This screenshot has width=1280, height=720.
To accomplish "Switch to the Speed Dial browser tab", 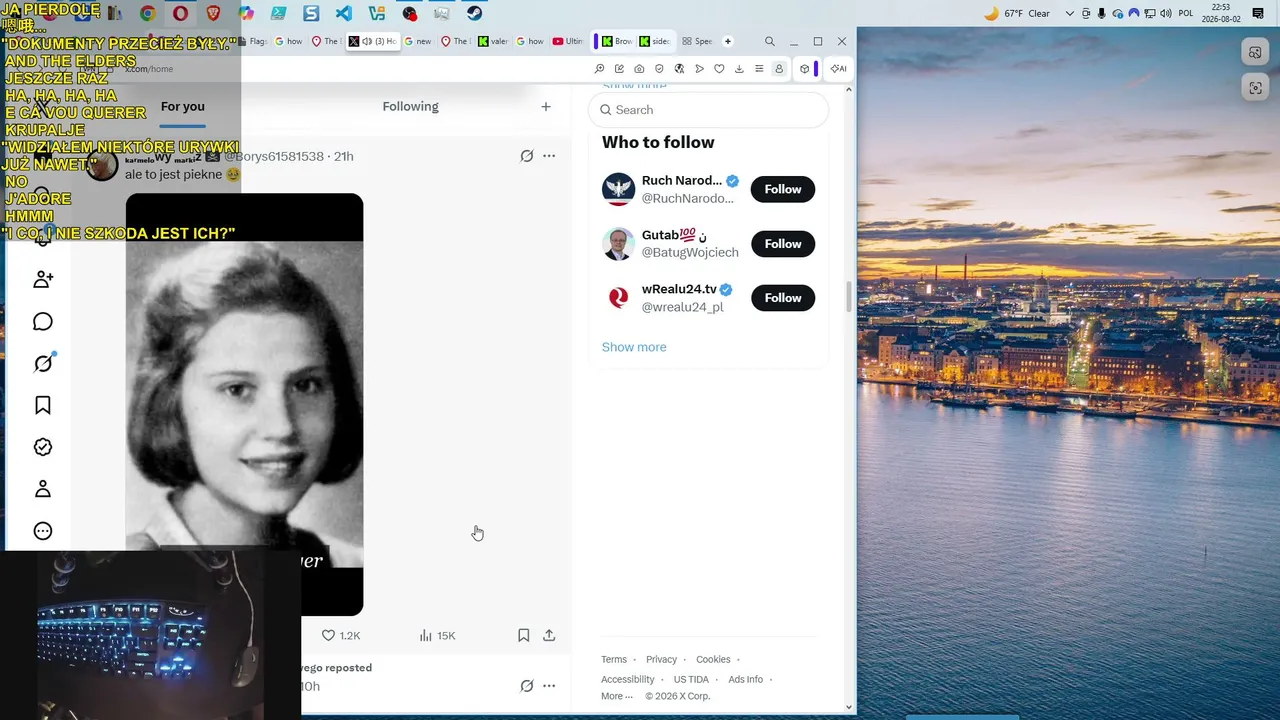I will (697, 41).
